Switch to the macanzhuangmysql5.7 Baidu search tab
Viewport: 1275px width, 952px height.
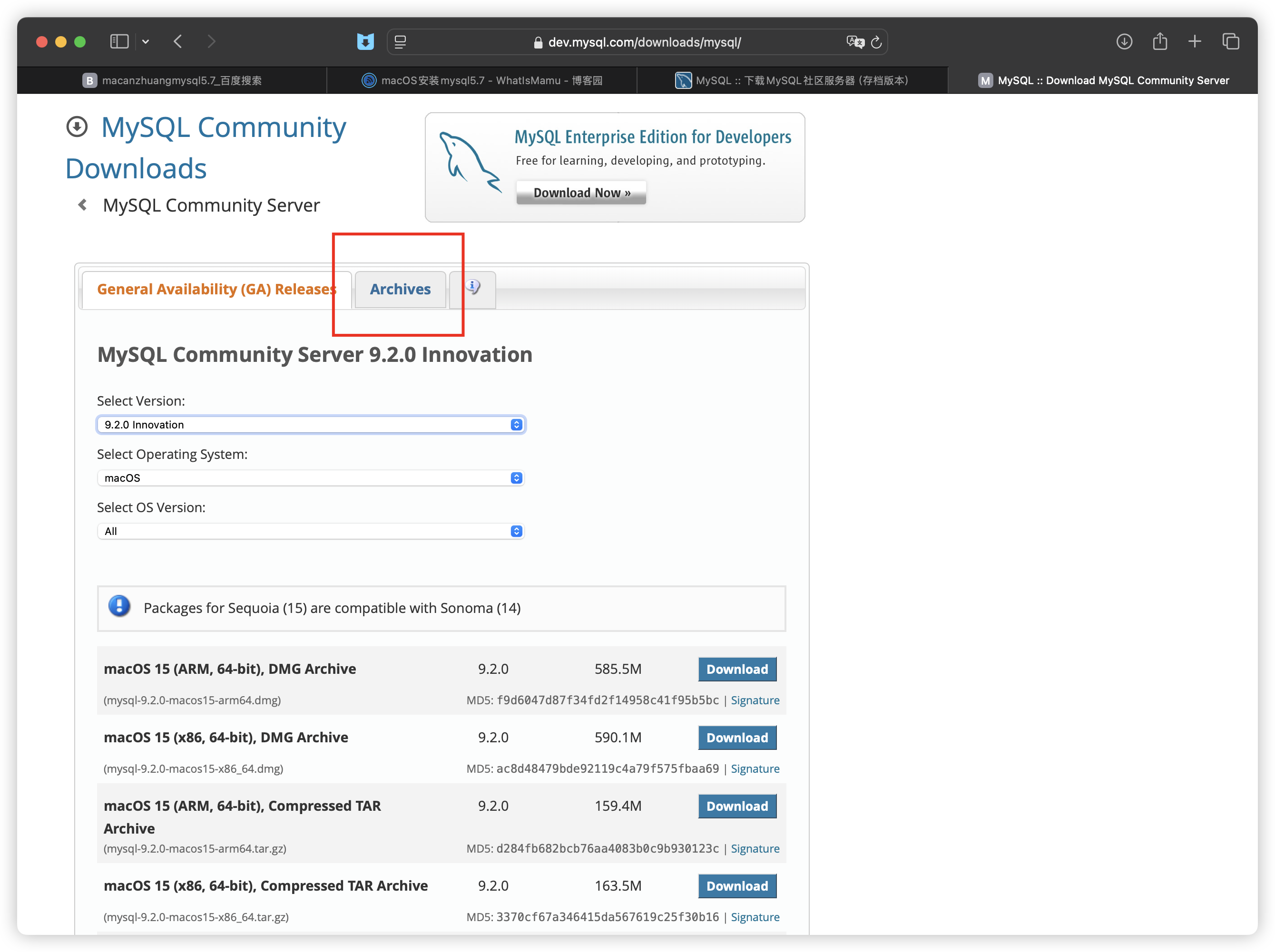(x=172, y=80)
